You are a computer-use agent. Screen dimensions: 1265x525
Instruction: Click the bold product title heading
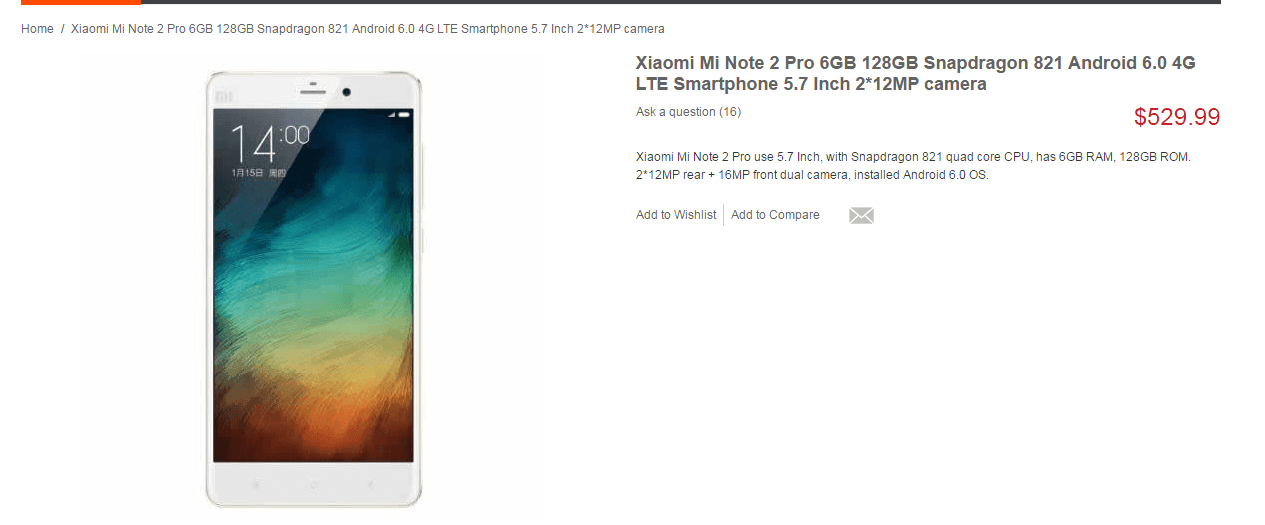coord(916,73)
